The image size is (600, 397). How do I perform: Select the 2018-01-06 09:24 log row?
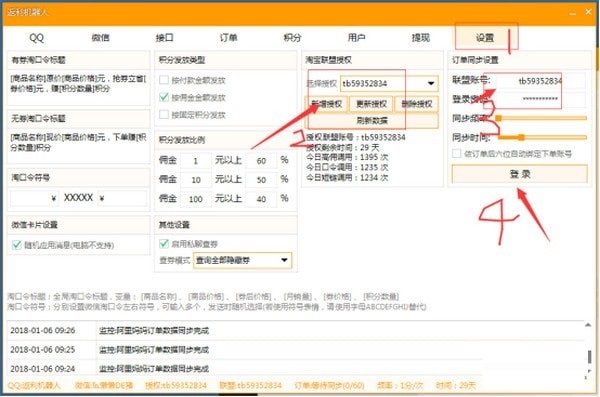245,368
